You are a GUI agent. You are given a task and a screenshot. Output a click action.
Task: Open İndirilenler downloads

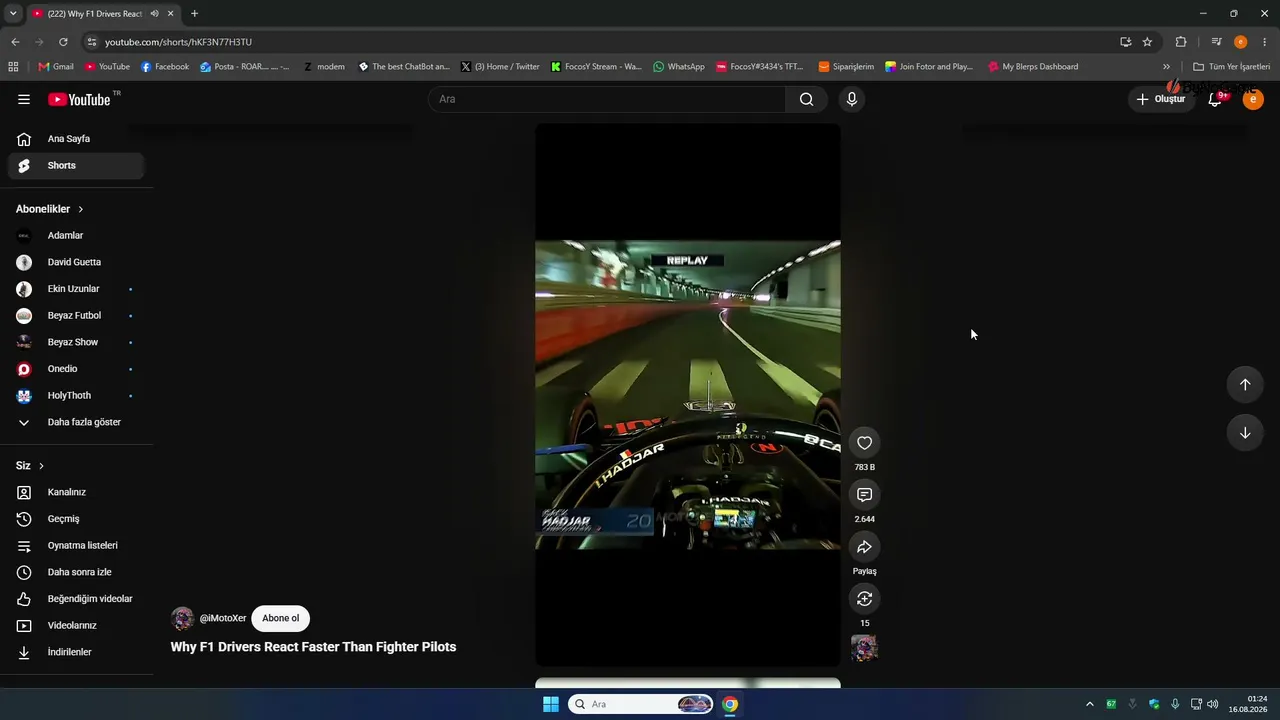click(x=76, y=652)
